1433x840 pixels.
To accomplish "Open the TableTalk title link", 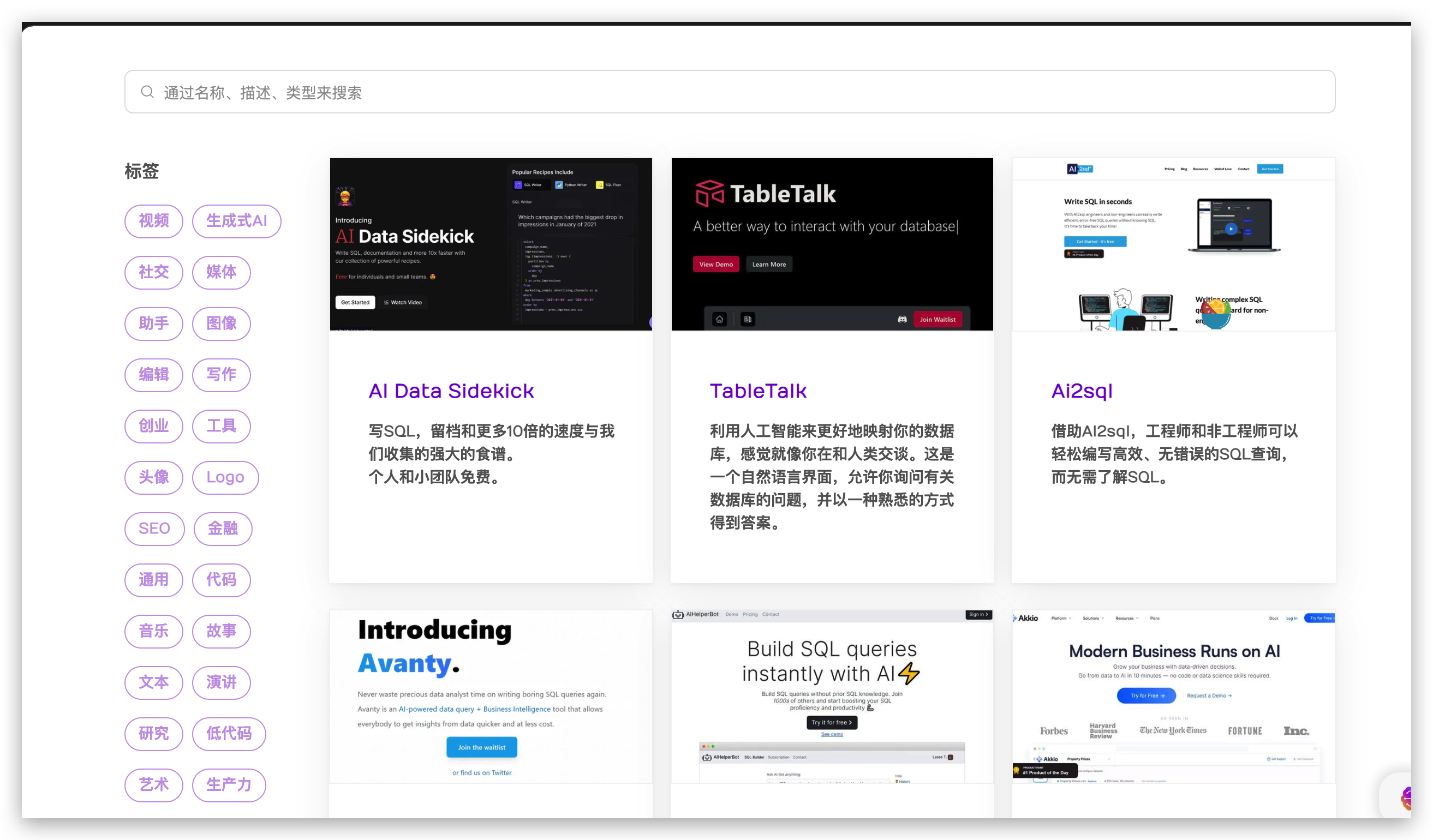I will tap(758, 391).
